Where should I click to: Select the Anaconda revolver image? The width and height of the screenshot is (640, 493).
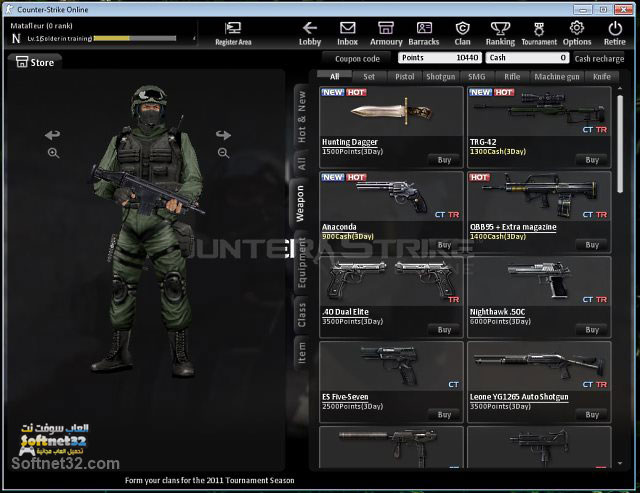[x=391, y=196]
